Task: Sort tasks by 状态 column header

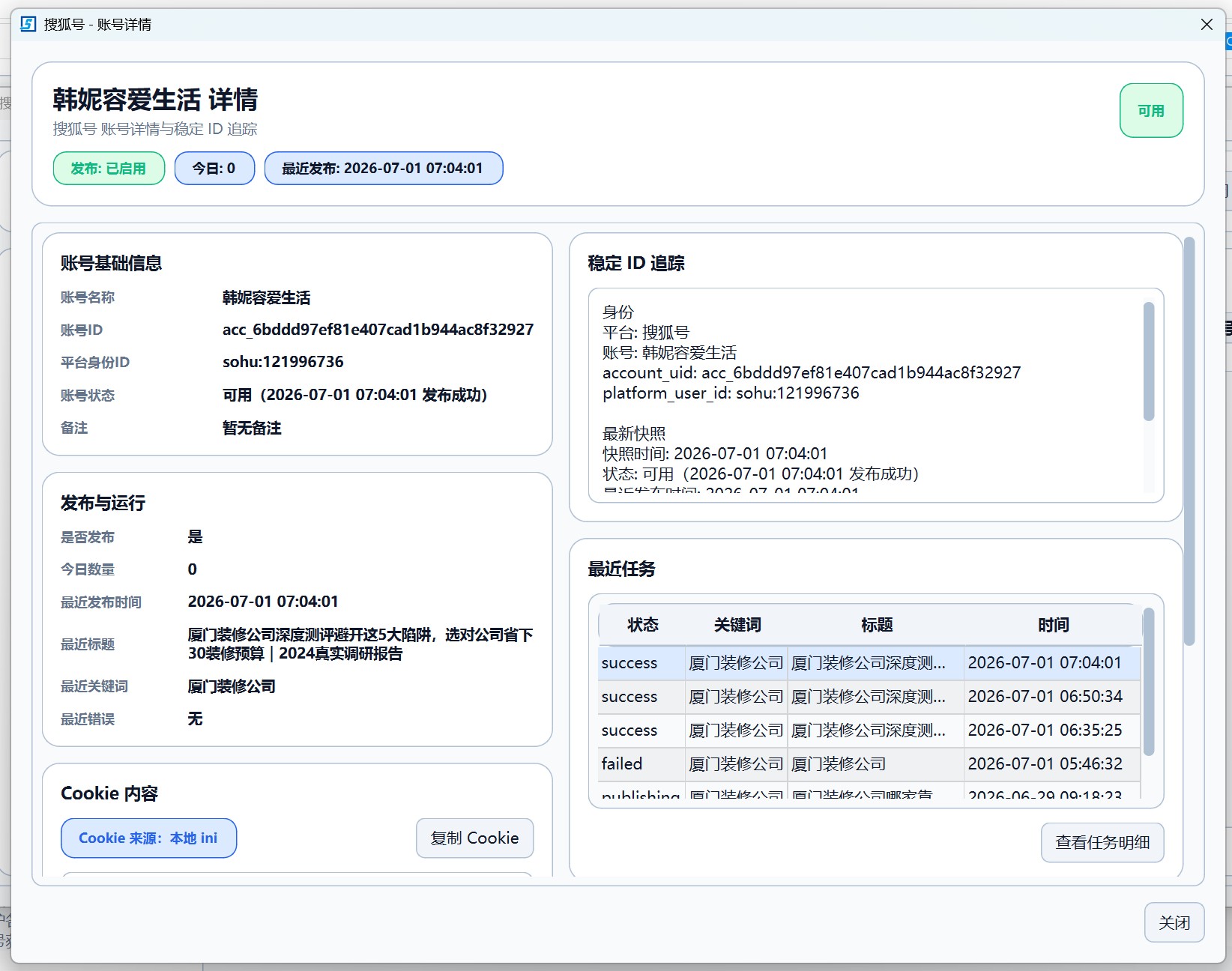Action: [x=642, y=625]
